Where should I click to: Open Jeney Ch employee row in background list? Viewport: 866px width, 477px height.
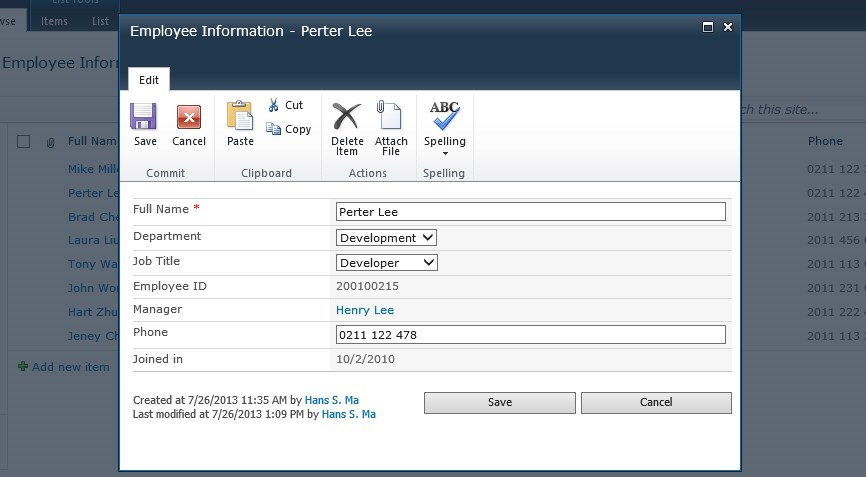(93, 336)
